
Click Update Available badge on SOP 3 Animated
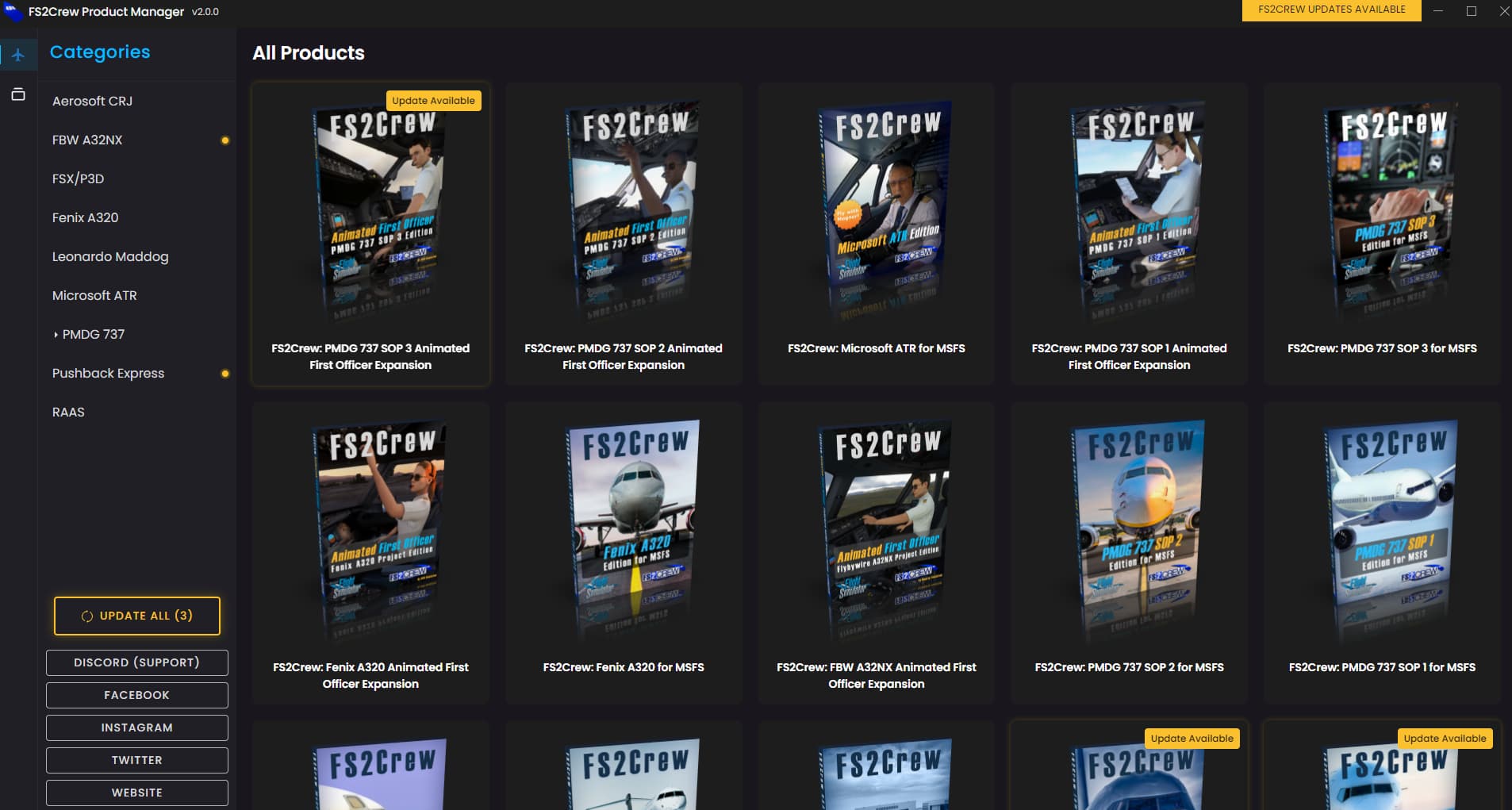(x=433, y=101)
